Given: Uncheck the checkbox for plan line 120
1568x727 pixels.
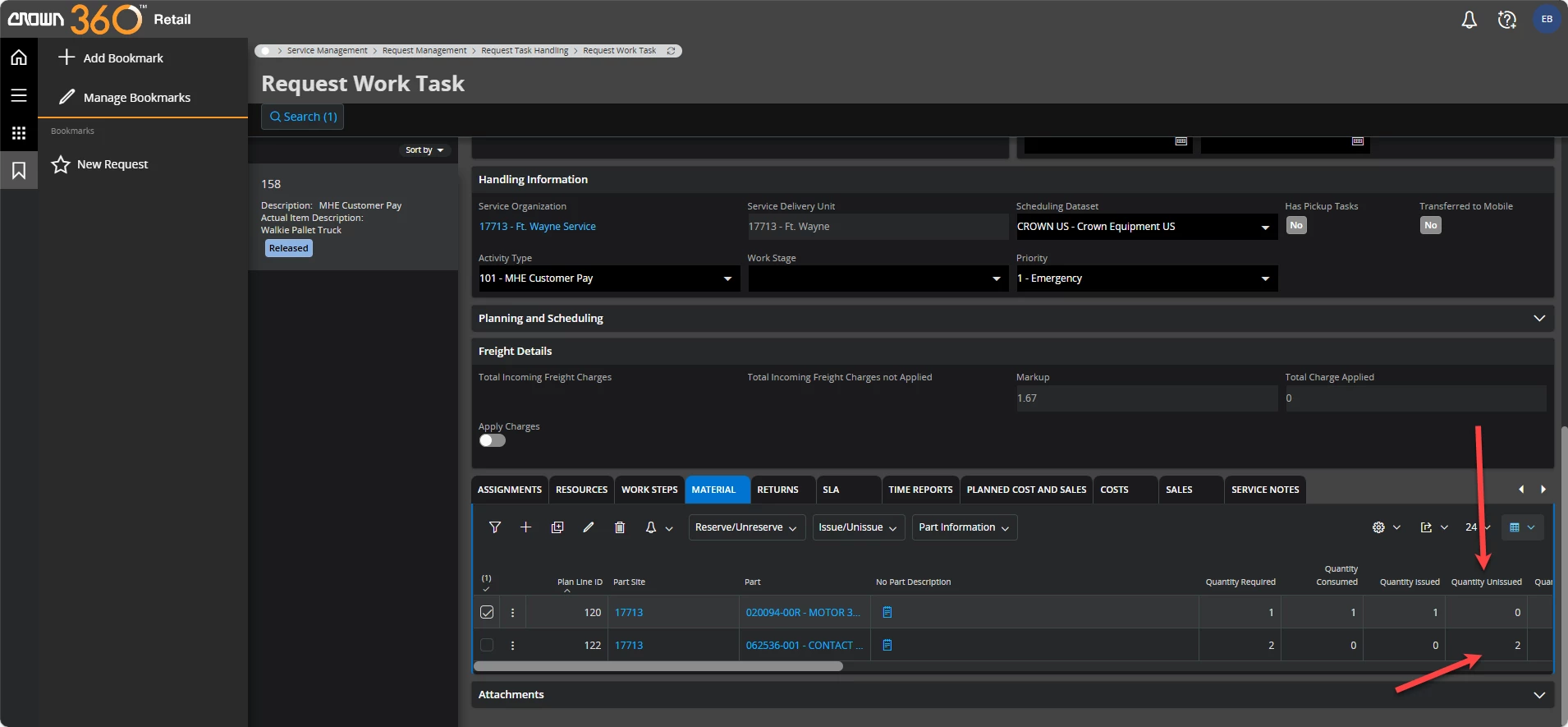Looking at the screenshot, I should 487,612.
